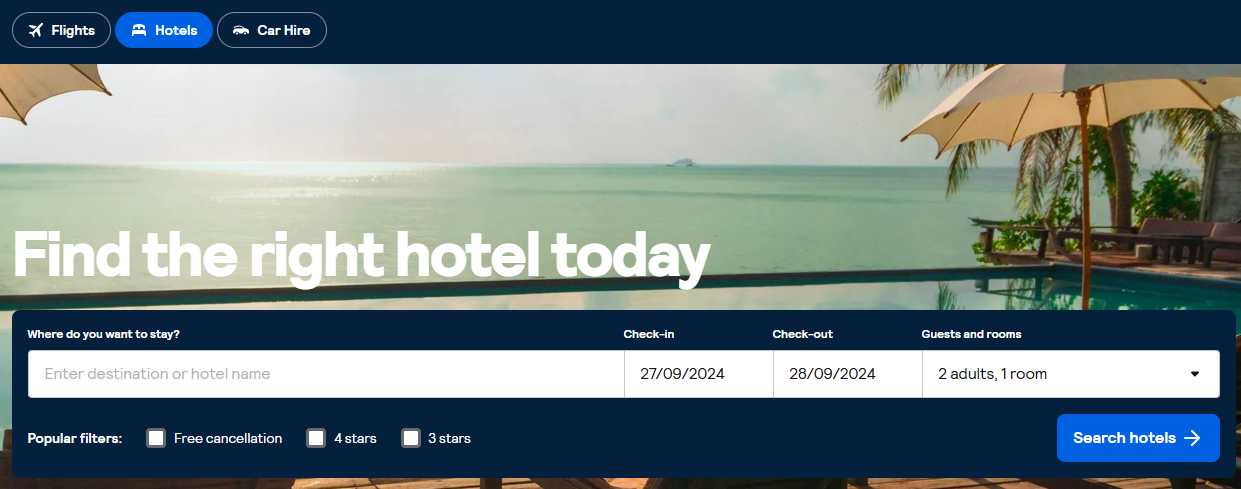Focus the destination or hotel name field

coord(326,374)
